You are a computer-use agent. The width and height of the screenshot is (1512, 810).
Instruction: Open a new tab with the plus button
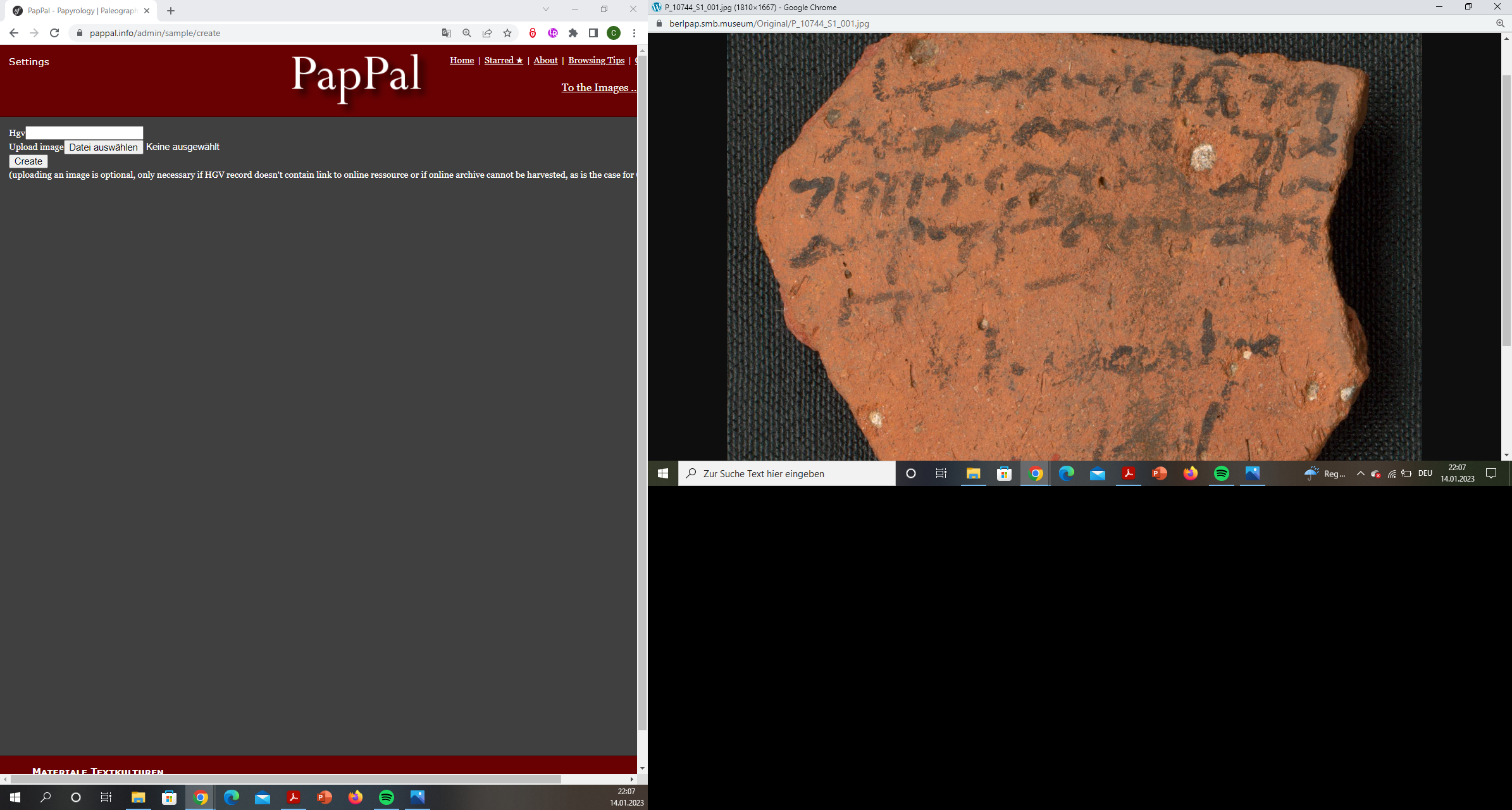pyautogui.click(x=171, y=11)
